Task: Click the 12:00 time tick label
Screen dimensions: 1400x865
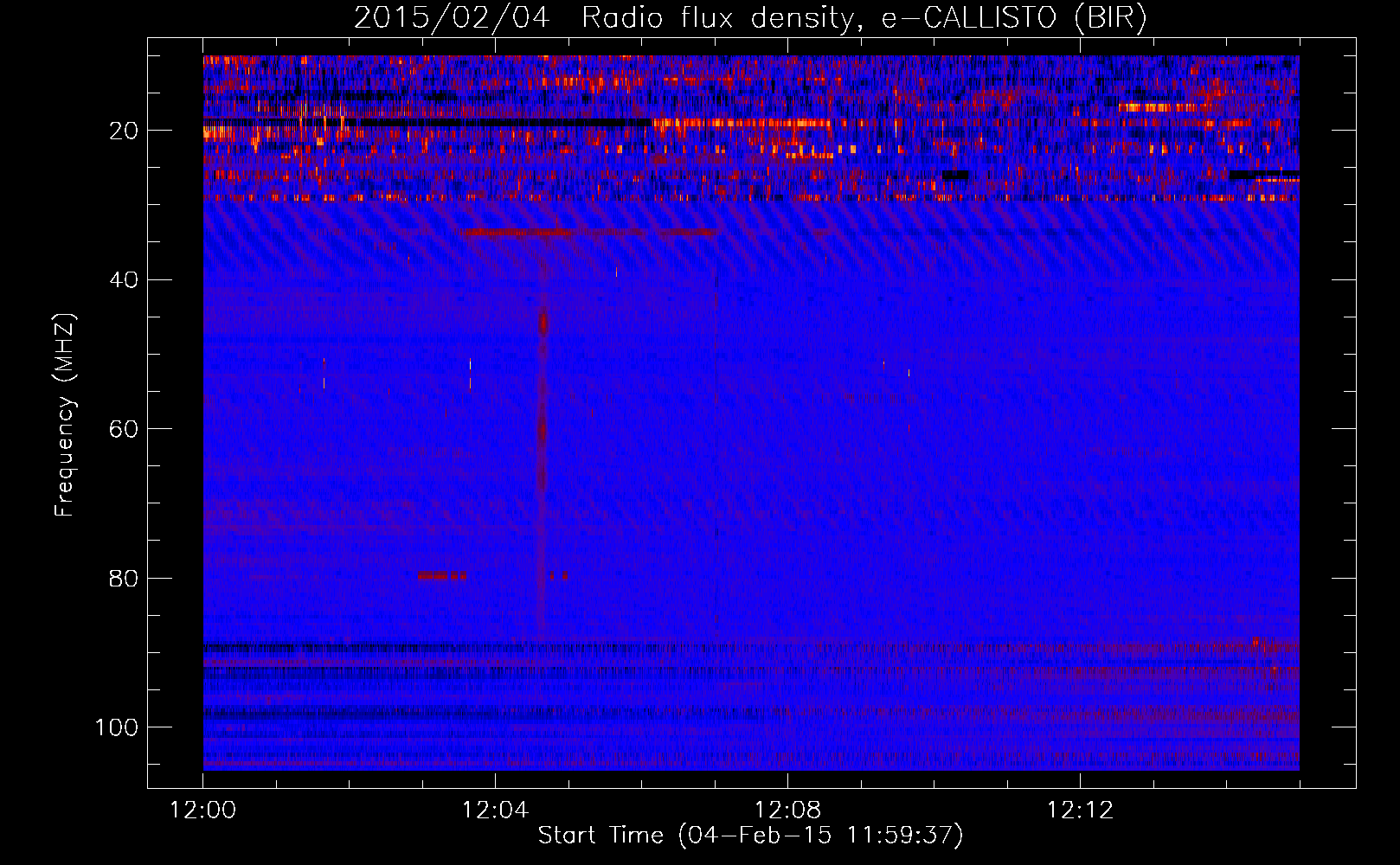Action: [202, 811]
